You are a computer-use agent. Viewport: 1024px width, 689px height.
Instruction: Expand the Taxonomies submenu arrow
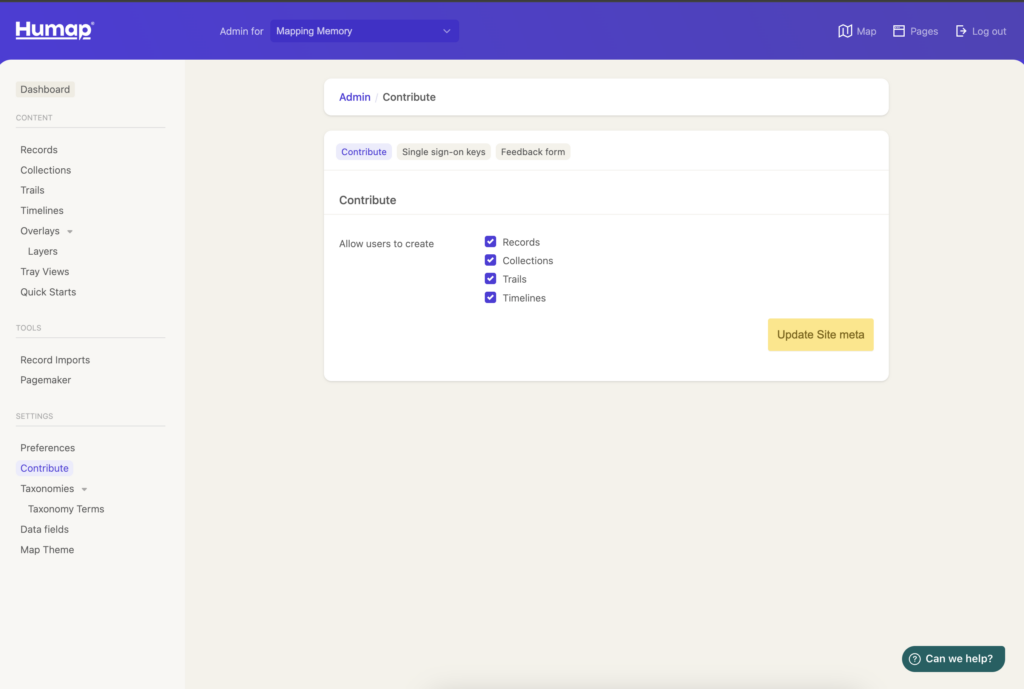click(x=84, y=490)
